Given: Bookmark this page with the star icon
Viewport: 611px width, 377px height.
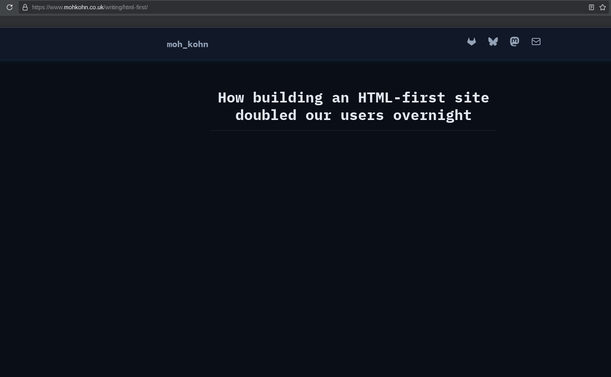Looking at the screenshot, I should (x=602, y=7).
